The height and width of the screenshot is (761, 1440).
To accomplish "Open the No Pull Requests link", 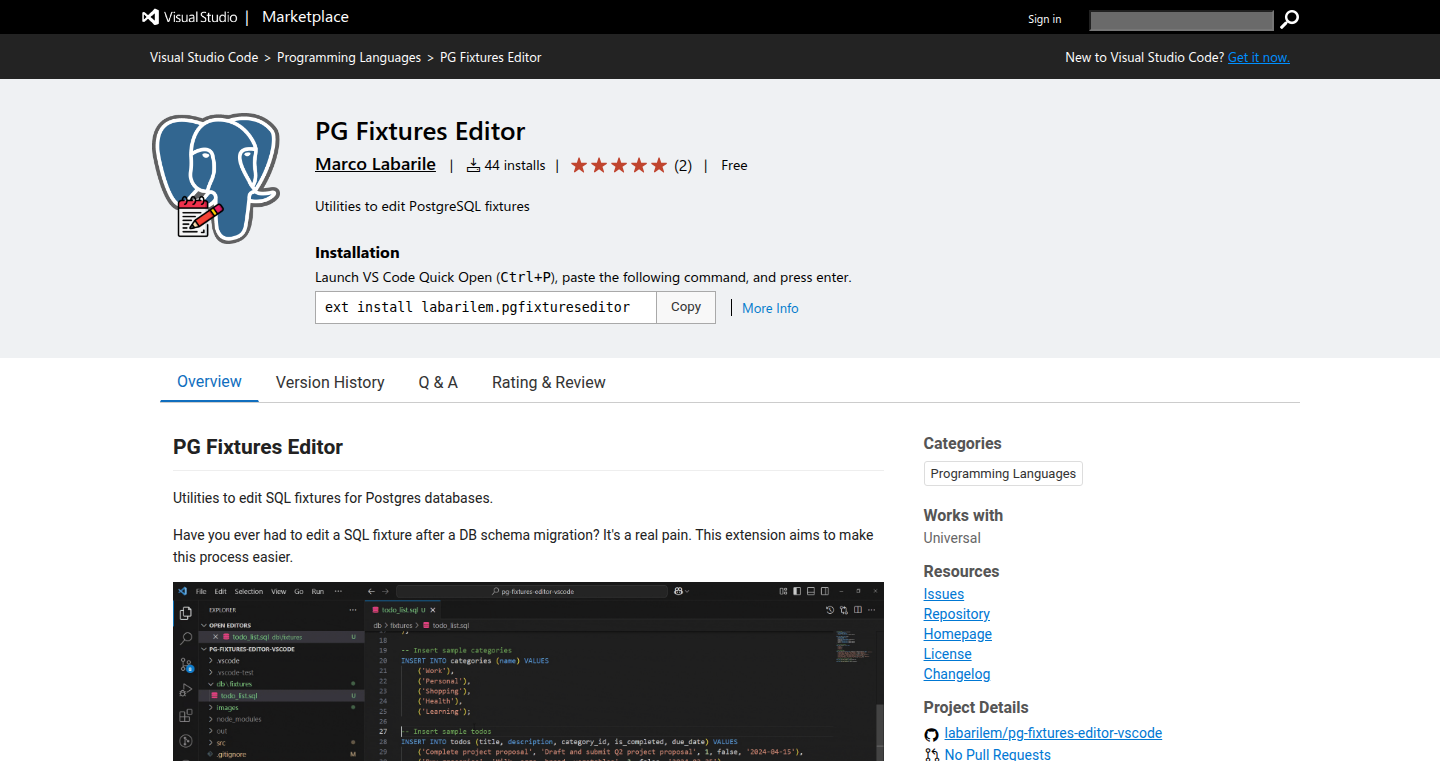I will point(998,755).
